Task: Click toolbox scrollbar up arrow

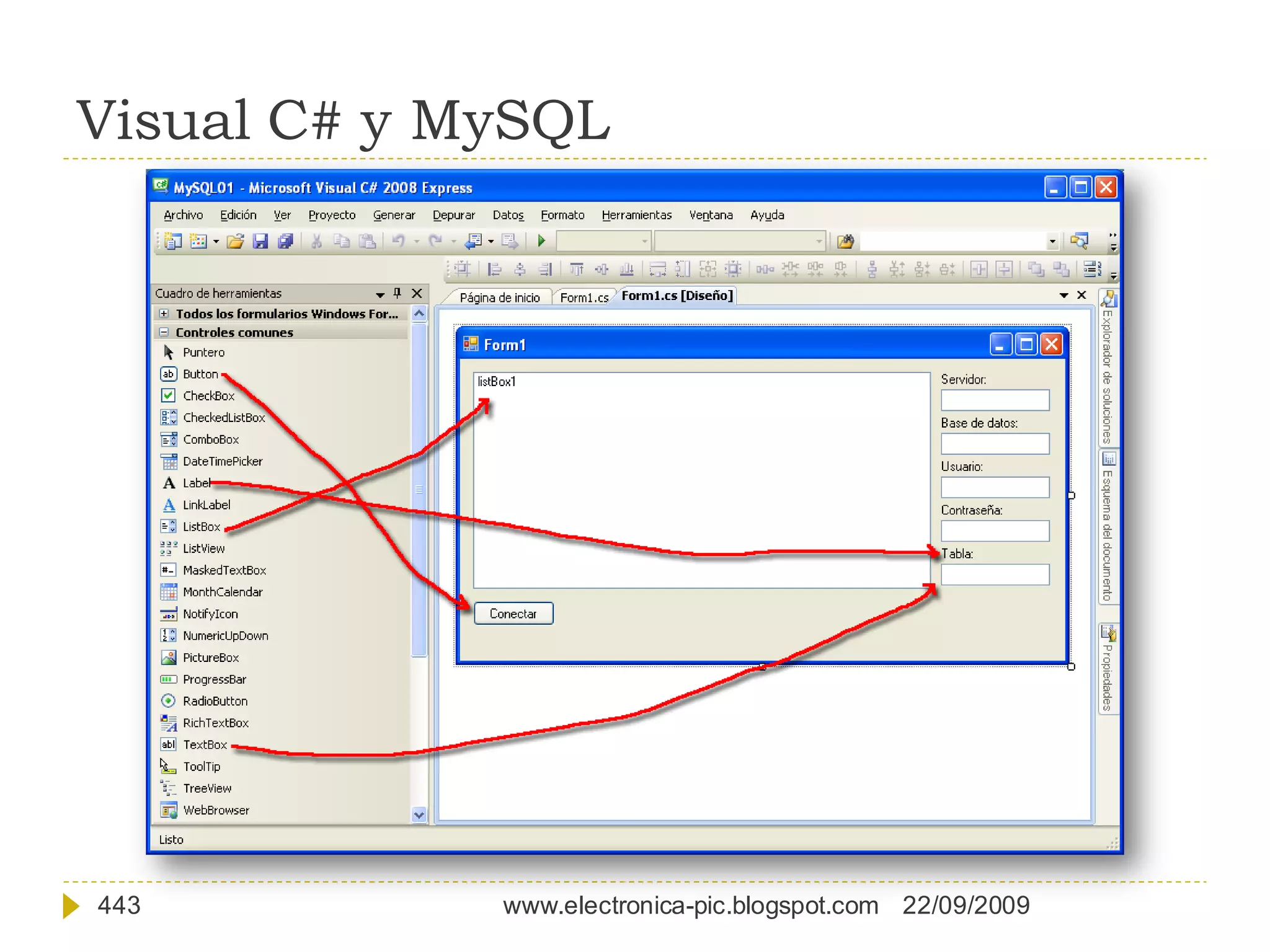Action: [x=419, y=314]
